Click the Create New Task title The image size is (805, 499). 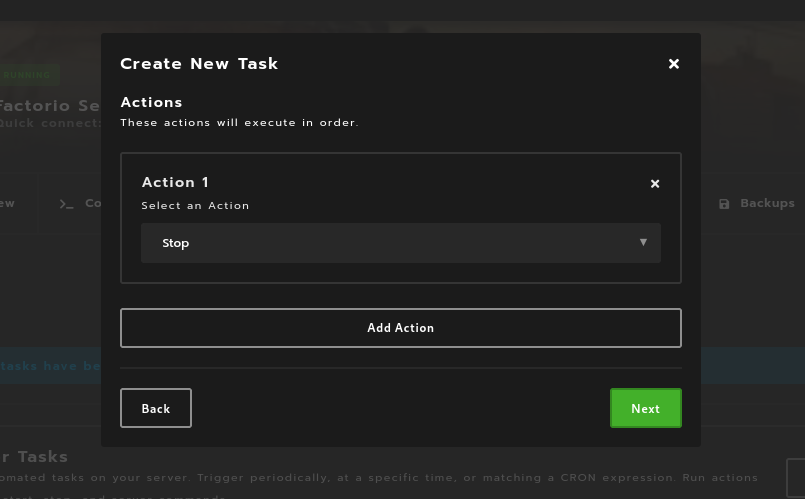199,64
